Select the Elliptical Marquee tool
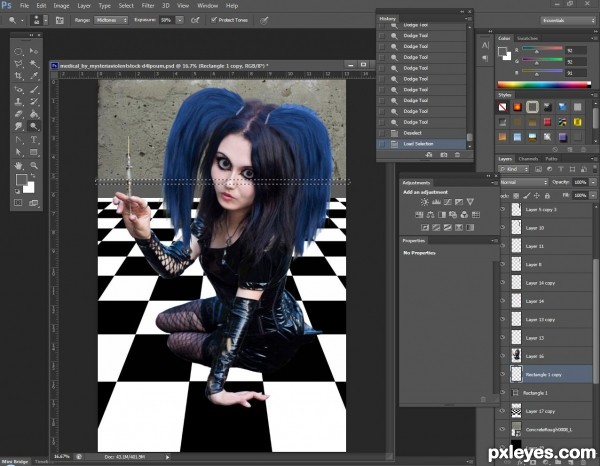This screenshot has height=466, width=600. click(x=18, y=51)
